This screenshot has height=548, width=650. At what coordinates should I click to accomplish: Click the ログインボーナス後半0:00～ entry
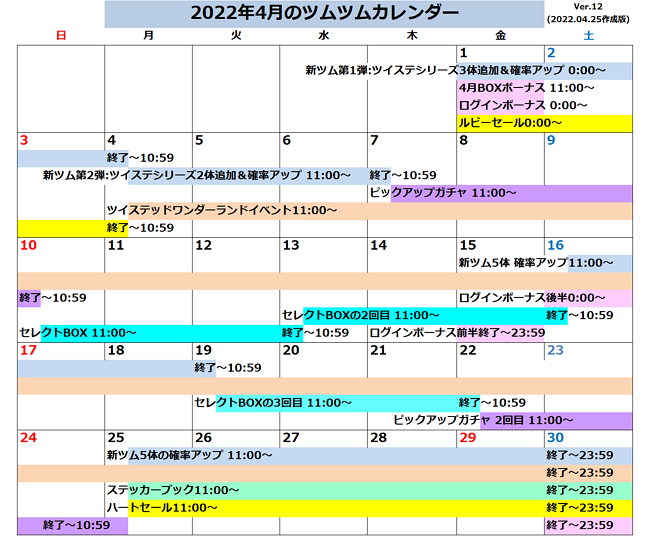[x=532, y=298]
